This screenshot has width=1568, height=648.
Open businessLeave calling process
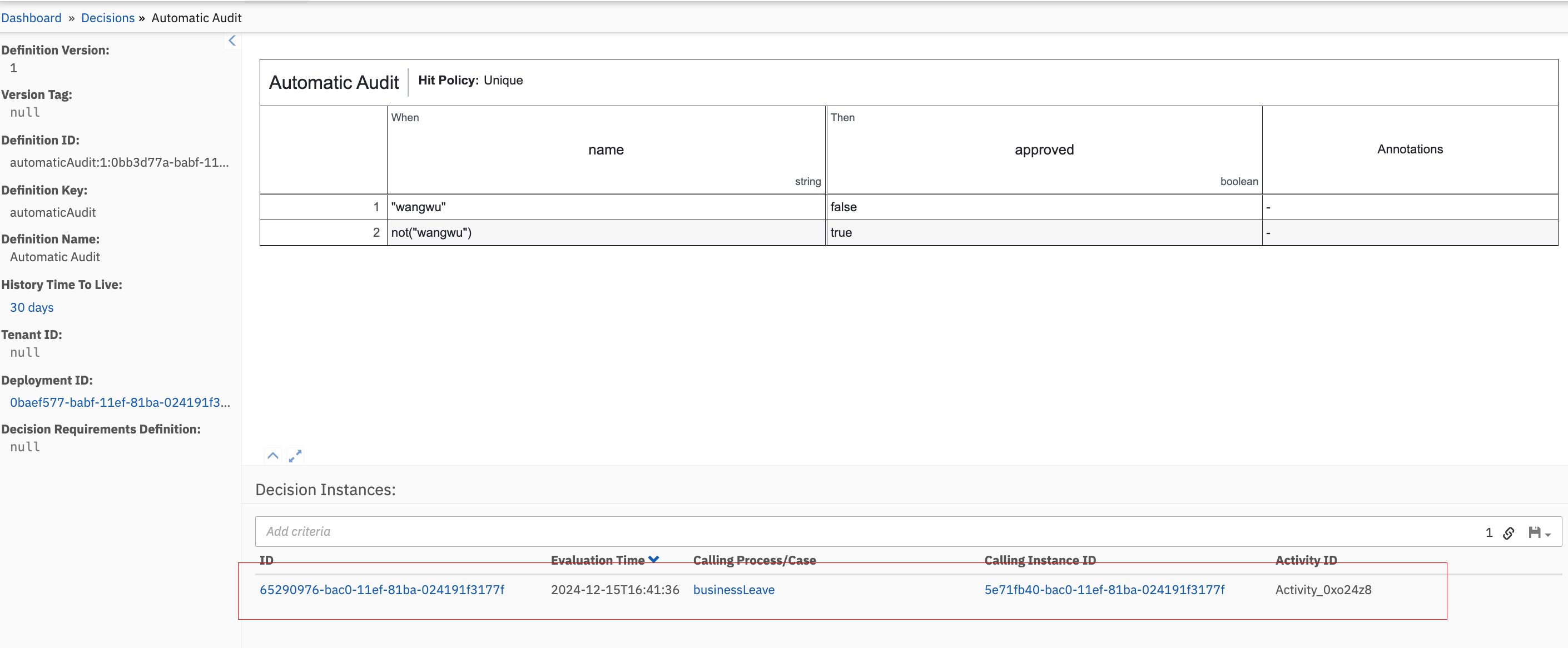(x=733, y=589)
